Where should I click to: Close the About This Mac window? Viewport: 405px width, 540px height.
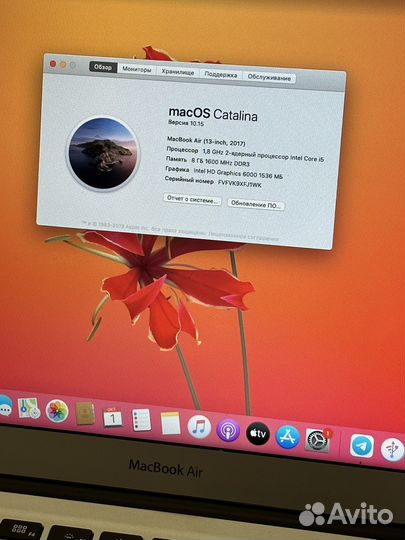click(x=53, y=64)
